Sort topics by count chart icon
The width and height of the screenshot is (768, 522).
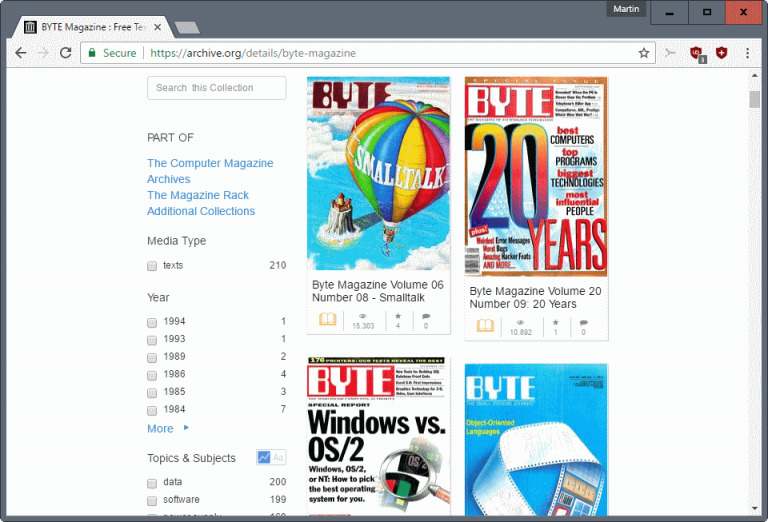[264, 457]
